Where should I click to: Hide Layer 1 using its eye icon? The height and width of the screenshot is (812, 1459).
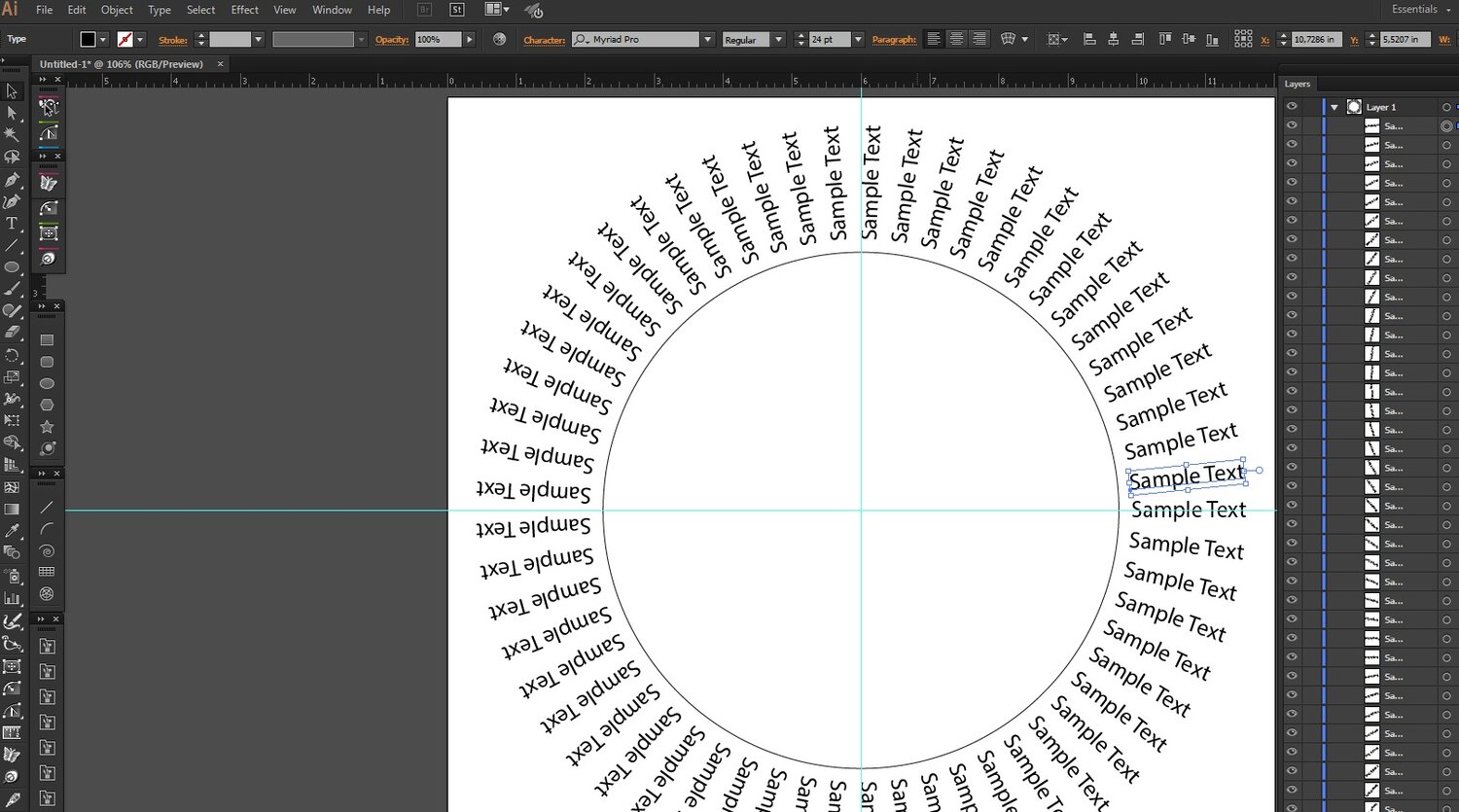click(x=1292, y=107)
